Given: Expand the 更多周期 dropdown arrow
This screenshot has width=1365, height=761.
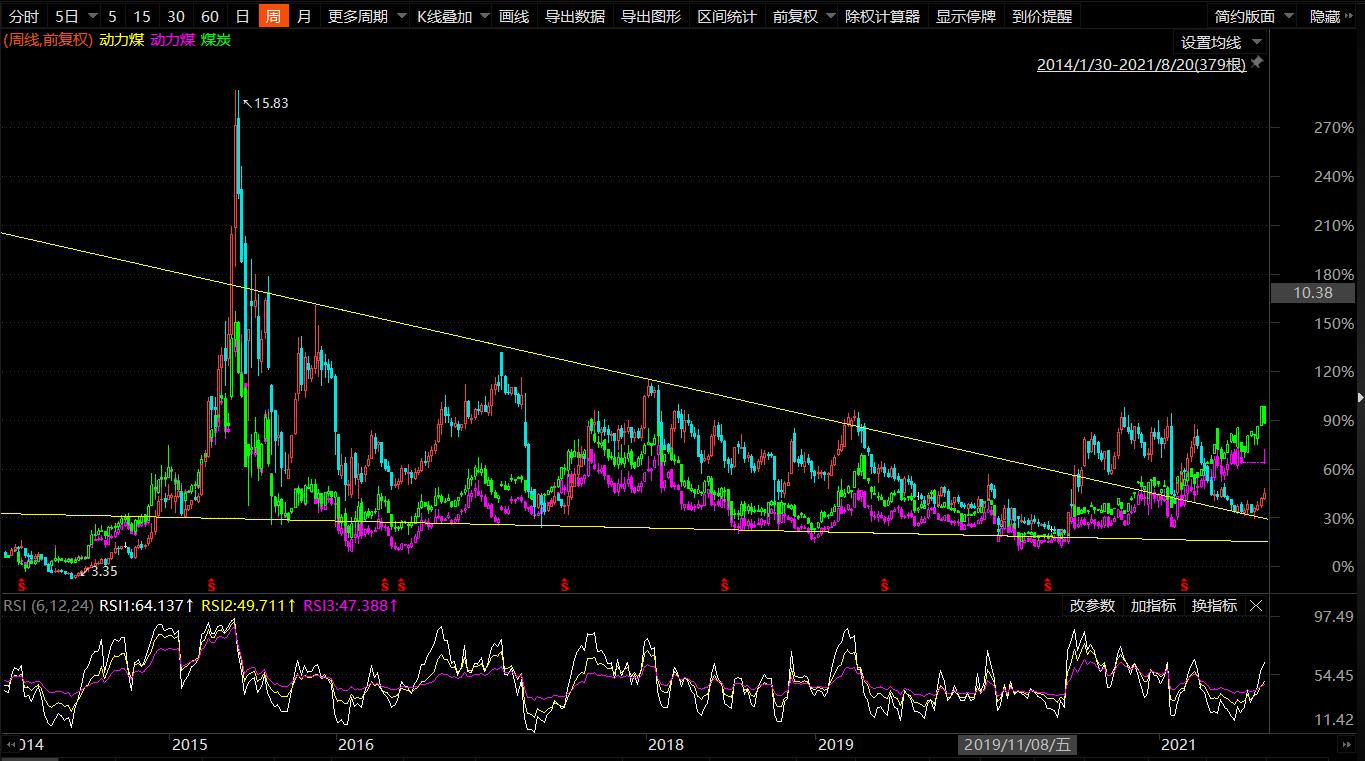Looking at the screenshot, I should click(401, 16).
